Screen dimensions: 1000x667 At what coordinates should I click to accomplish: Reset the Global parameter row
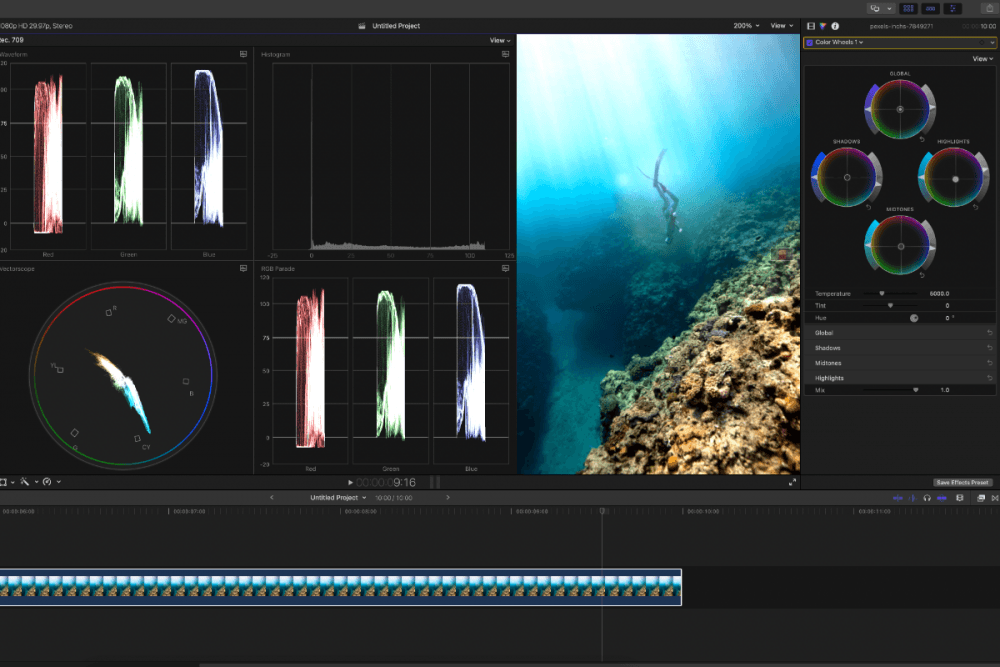(x=990, y=333)
